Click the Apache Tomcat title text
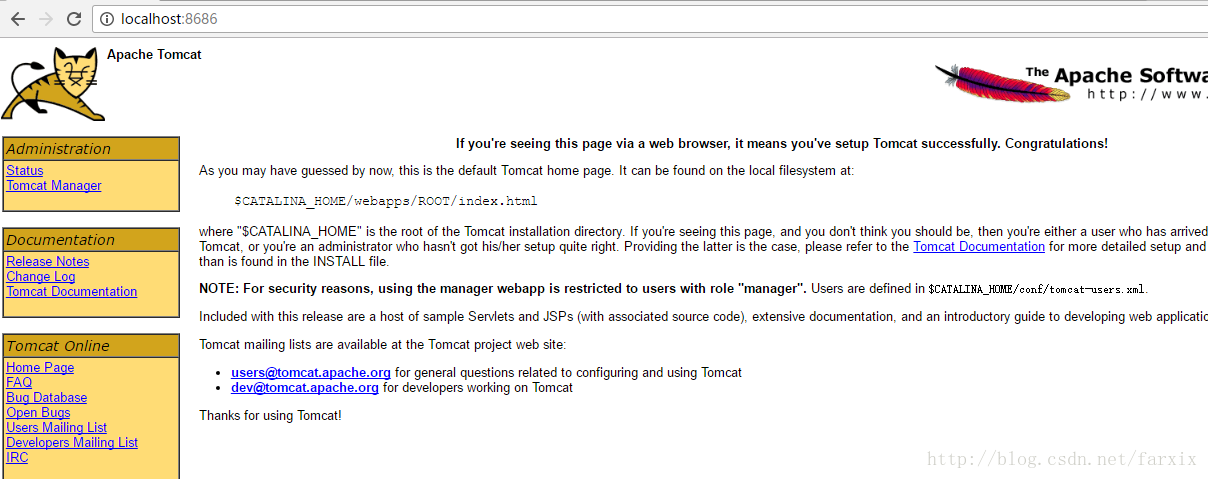1208x479 pixels. [x=154, y=55]
